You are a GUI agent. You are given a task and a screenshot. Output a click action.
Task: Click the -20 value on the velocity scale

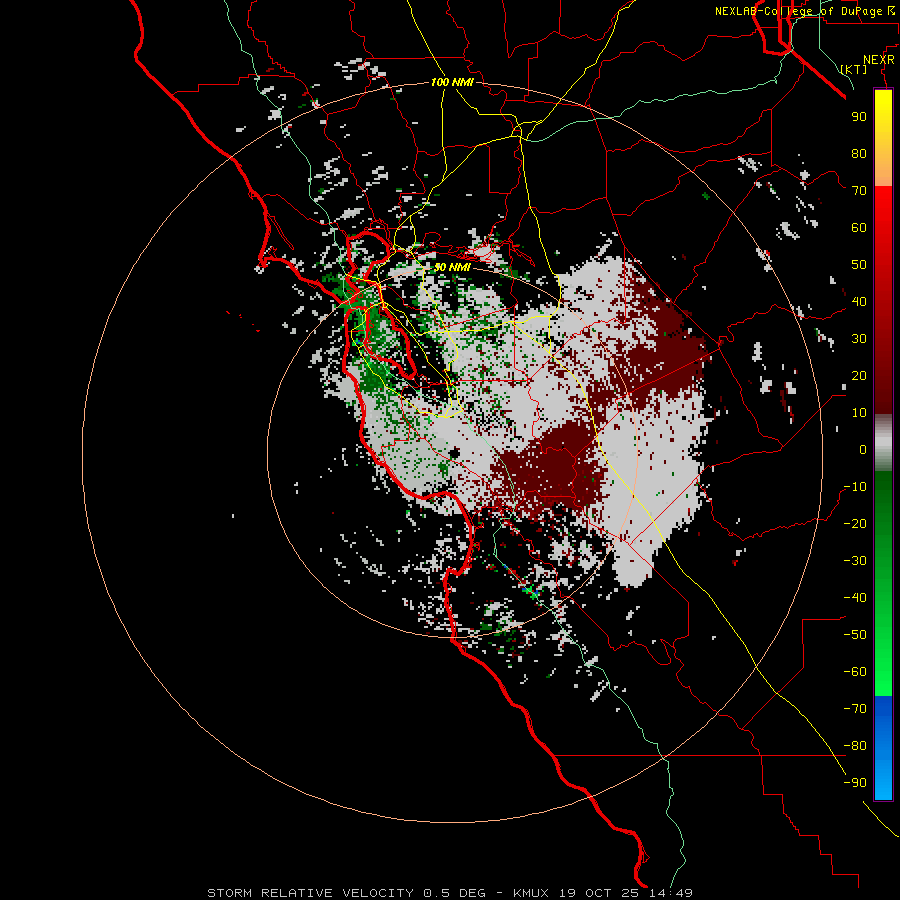click(855, 524)
